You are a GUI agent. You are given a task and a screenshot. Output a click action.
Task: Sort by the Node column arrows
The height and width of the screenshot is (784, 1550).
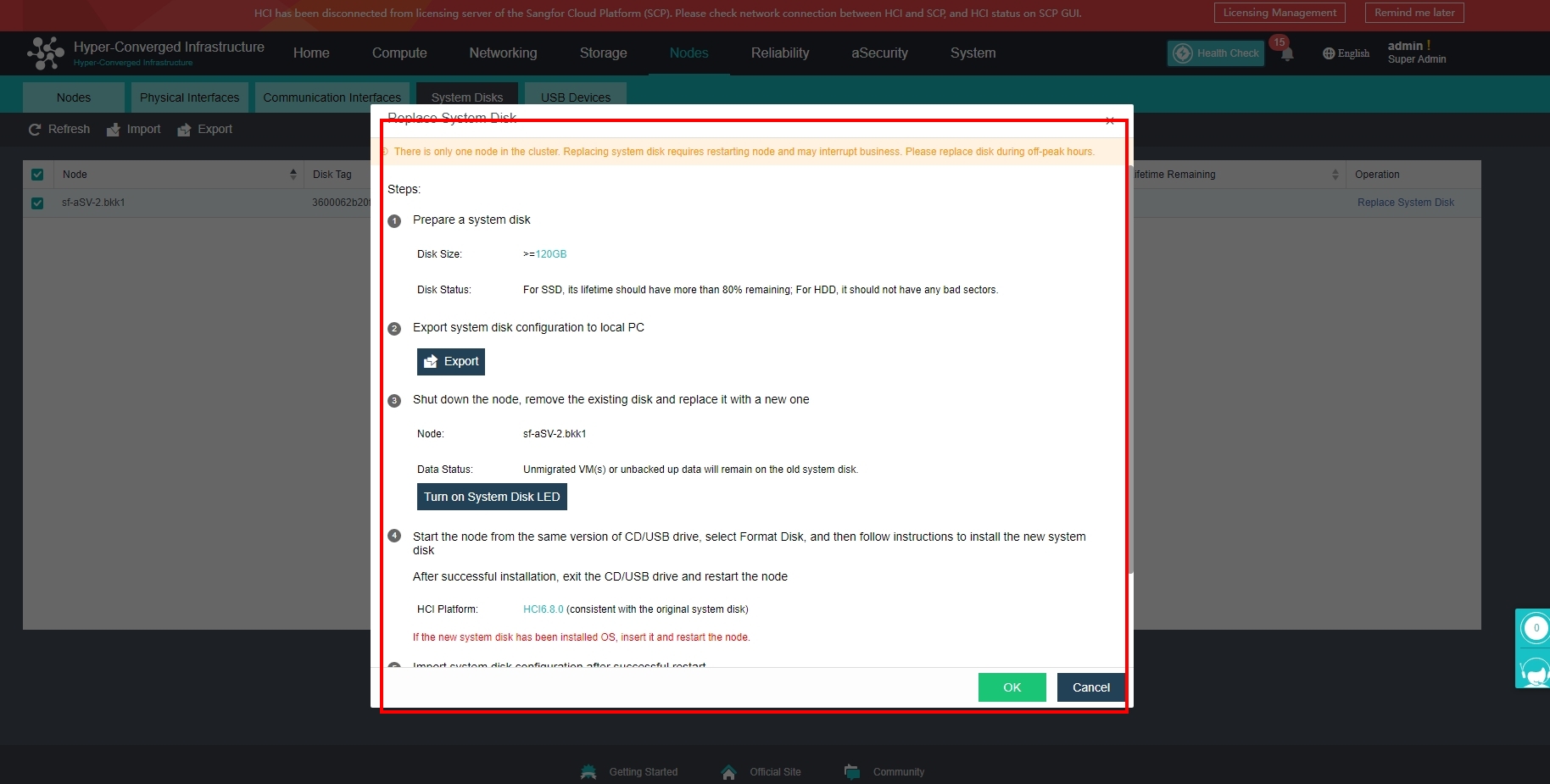(293, 175)
